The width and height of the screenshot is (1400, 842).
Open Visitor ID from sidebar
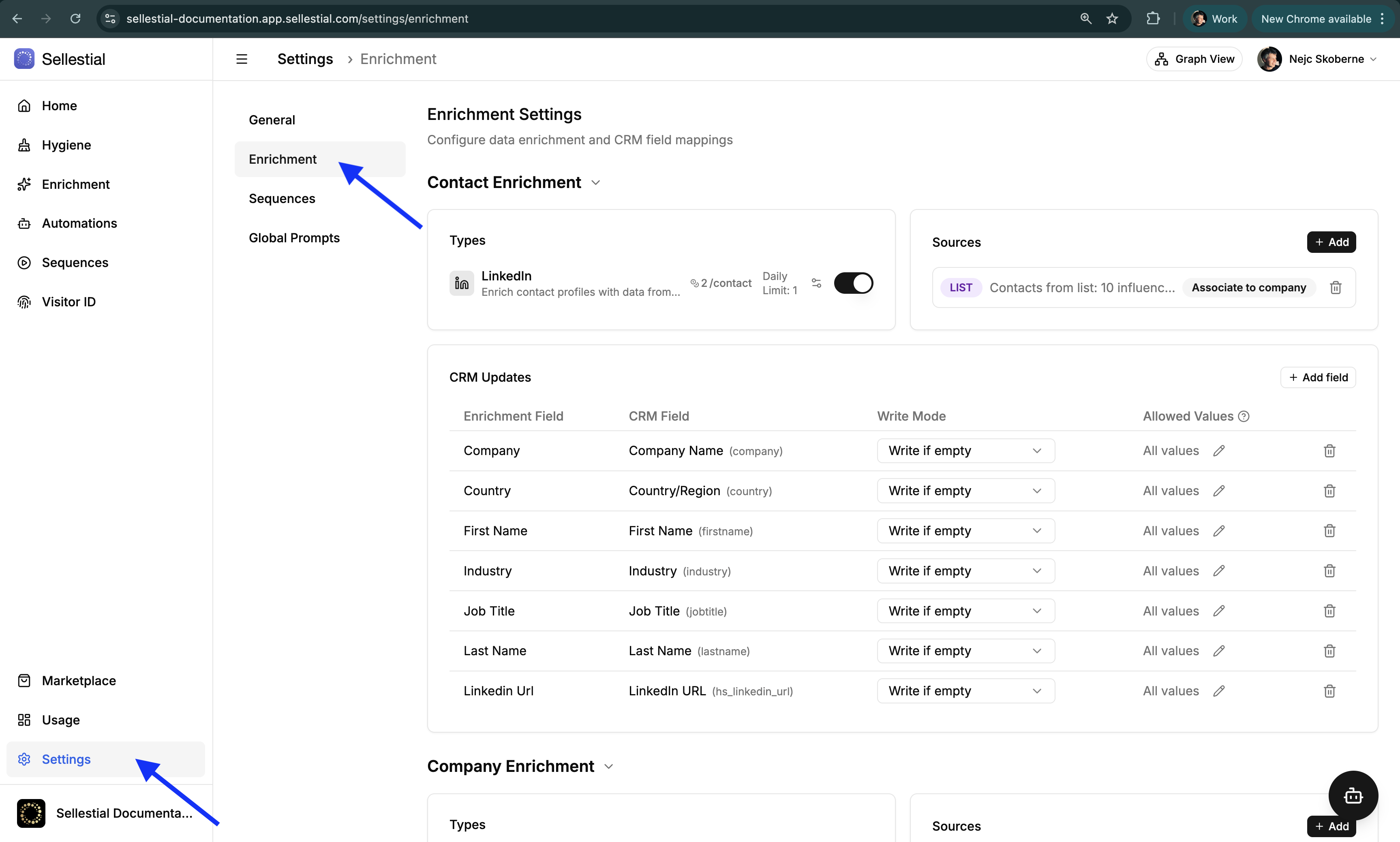[68, 302]
